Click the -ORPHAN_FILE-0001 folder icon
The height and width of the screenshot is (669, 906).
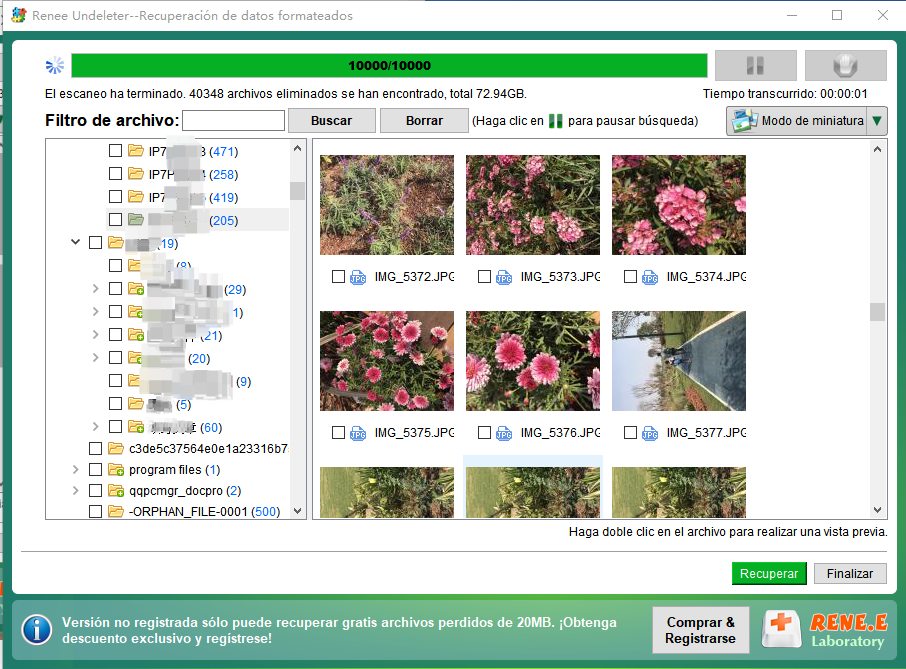[116, 512]
